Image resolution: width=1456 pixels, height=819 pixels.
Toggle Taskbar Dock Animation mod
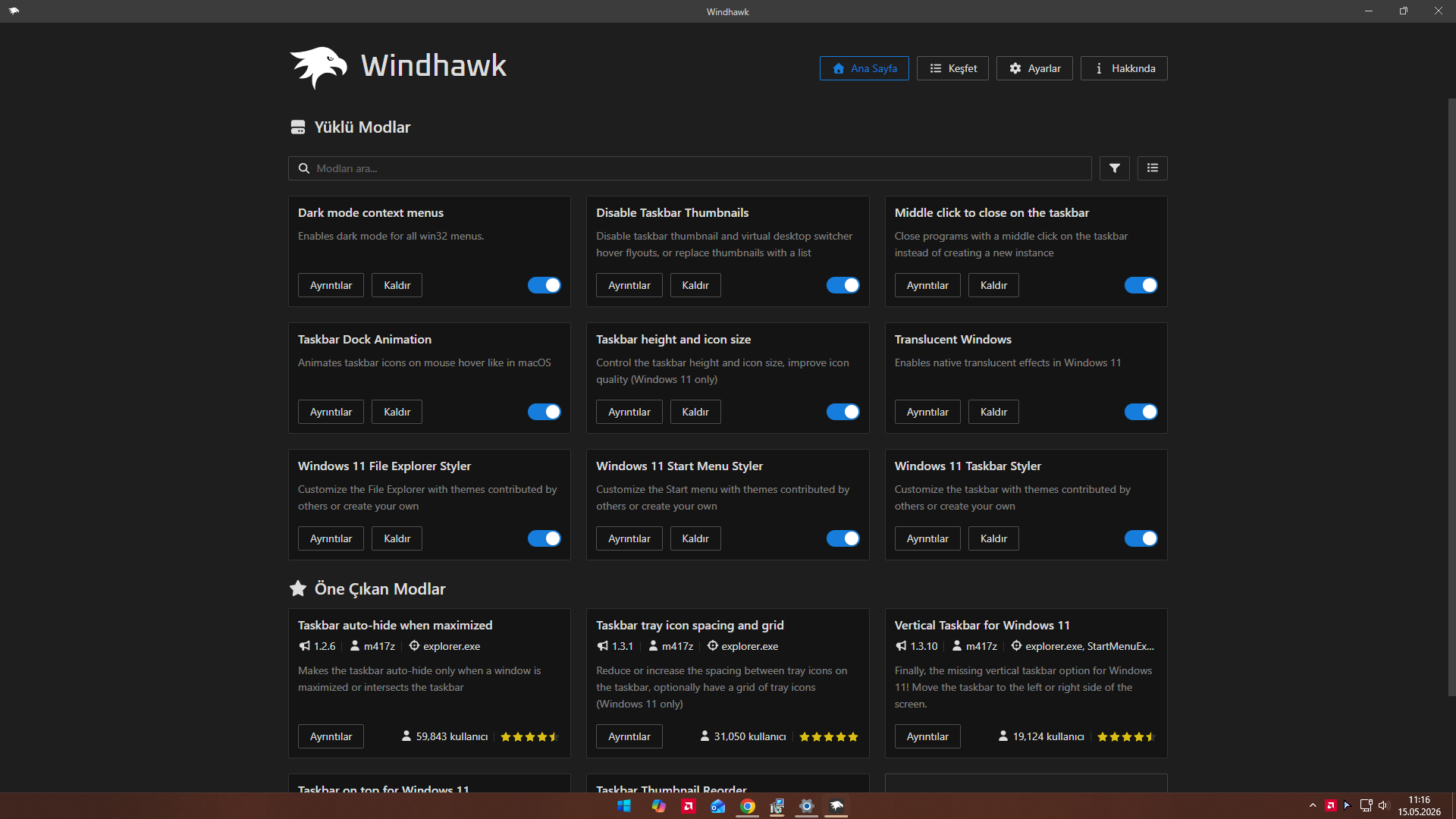(544, 412)
